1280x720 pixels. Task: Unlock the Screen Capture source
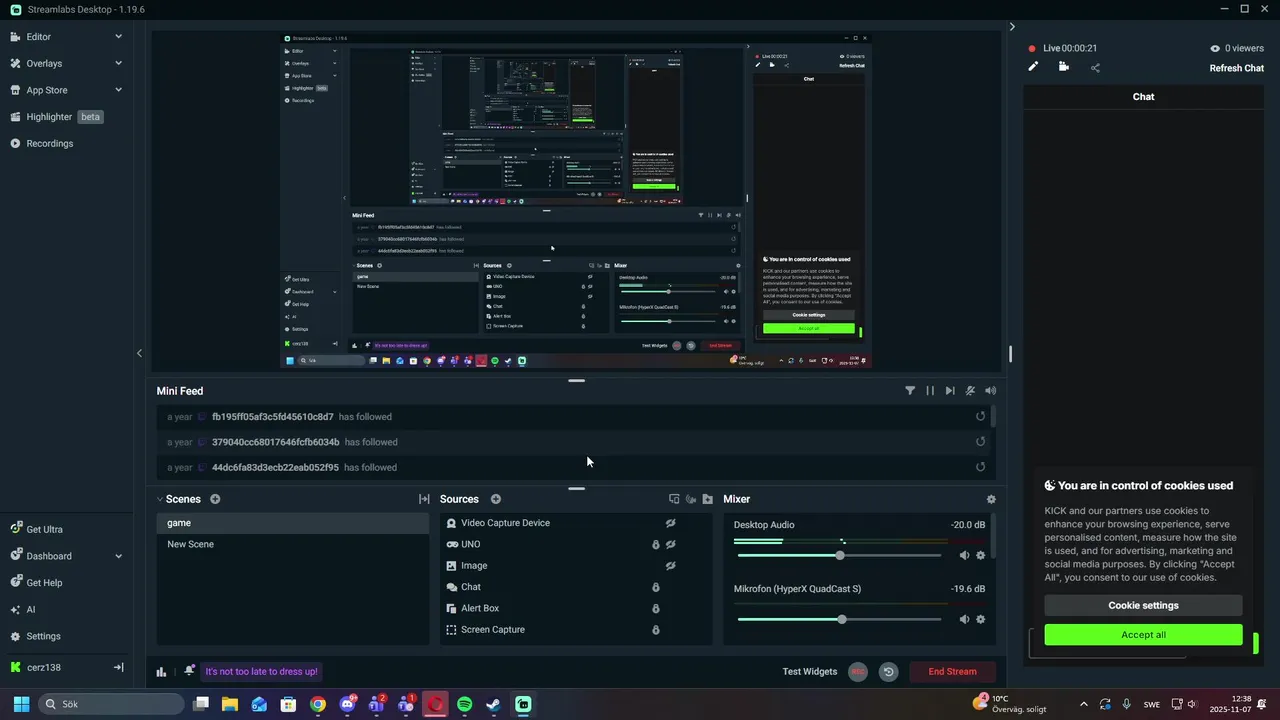[x=656, y=630]
